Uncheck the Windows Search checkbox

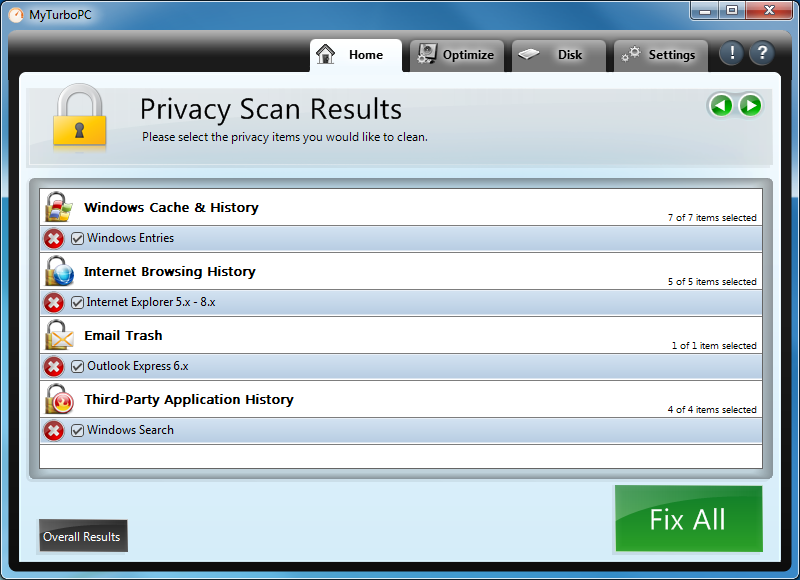tap(77, 431)
